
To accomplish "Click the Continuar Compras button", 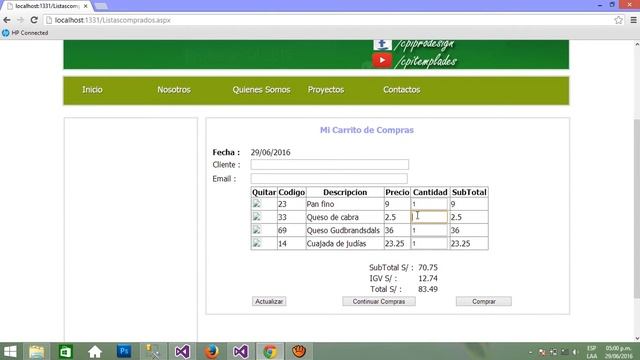I will 379,301.
